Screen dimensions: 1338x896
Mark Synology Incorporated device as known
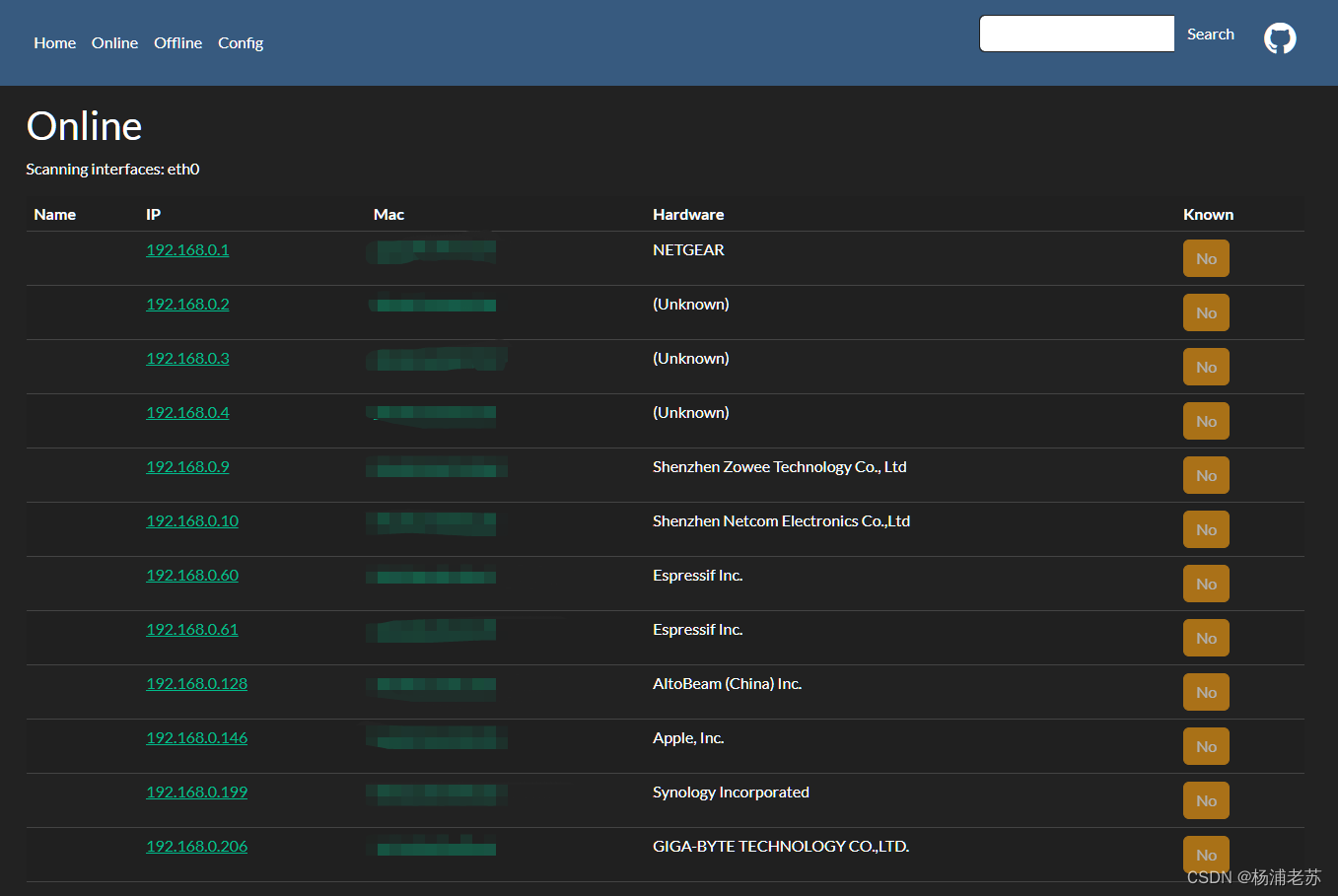[x=1206, y=800]
